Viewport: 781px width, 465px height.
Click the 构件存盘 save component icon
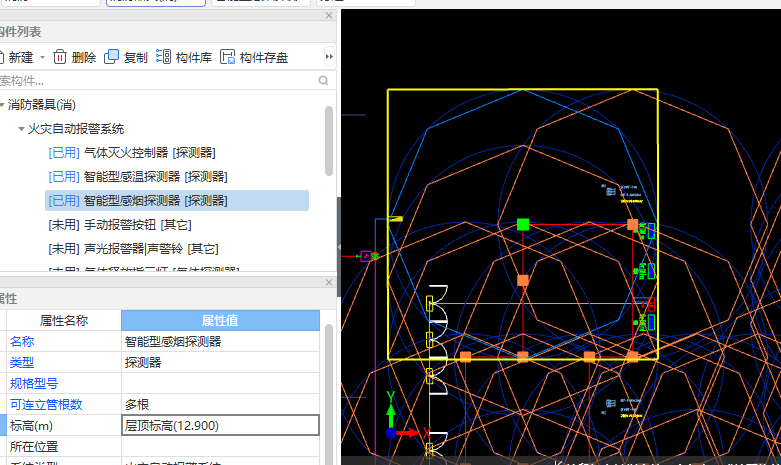[x=228, y=57]
